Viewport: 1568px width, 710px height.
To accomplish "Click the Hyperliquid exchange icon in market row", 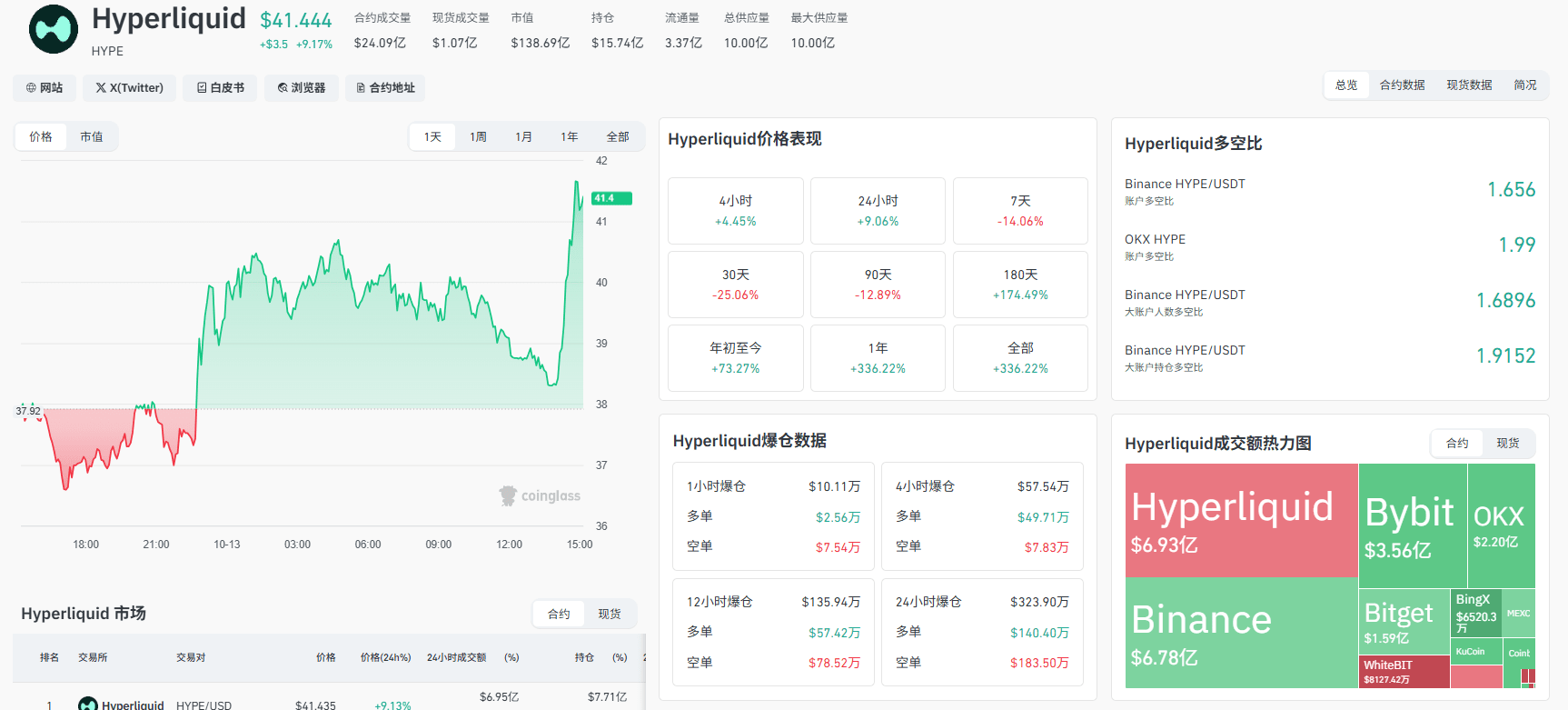I will pyautogui.click(x=88, y=704).
